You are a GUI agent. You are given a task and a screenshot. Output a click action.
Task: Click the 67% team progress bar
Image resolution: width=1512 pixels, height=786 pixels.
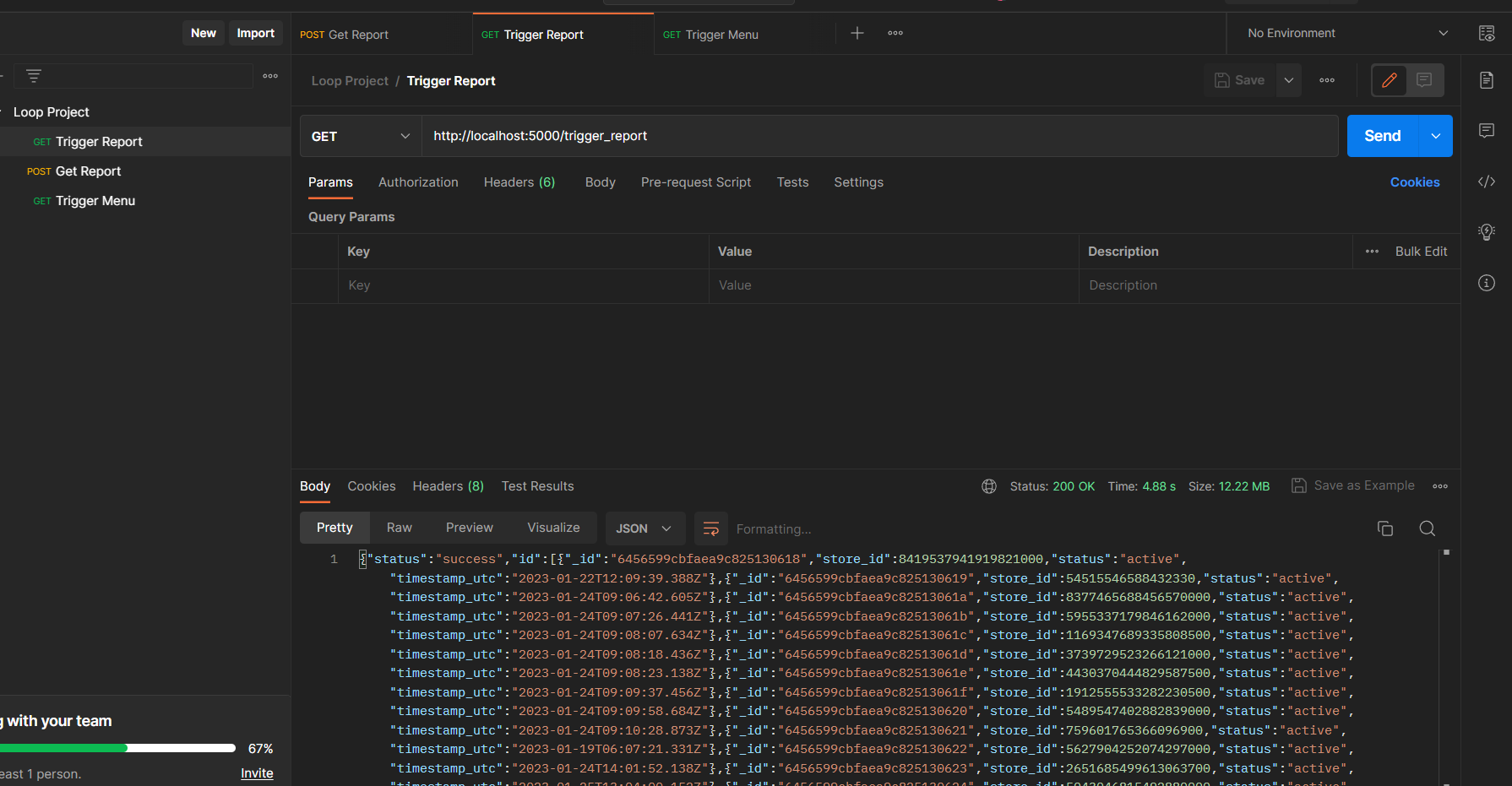point(118,748)
